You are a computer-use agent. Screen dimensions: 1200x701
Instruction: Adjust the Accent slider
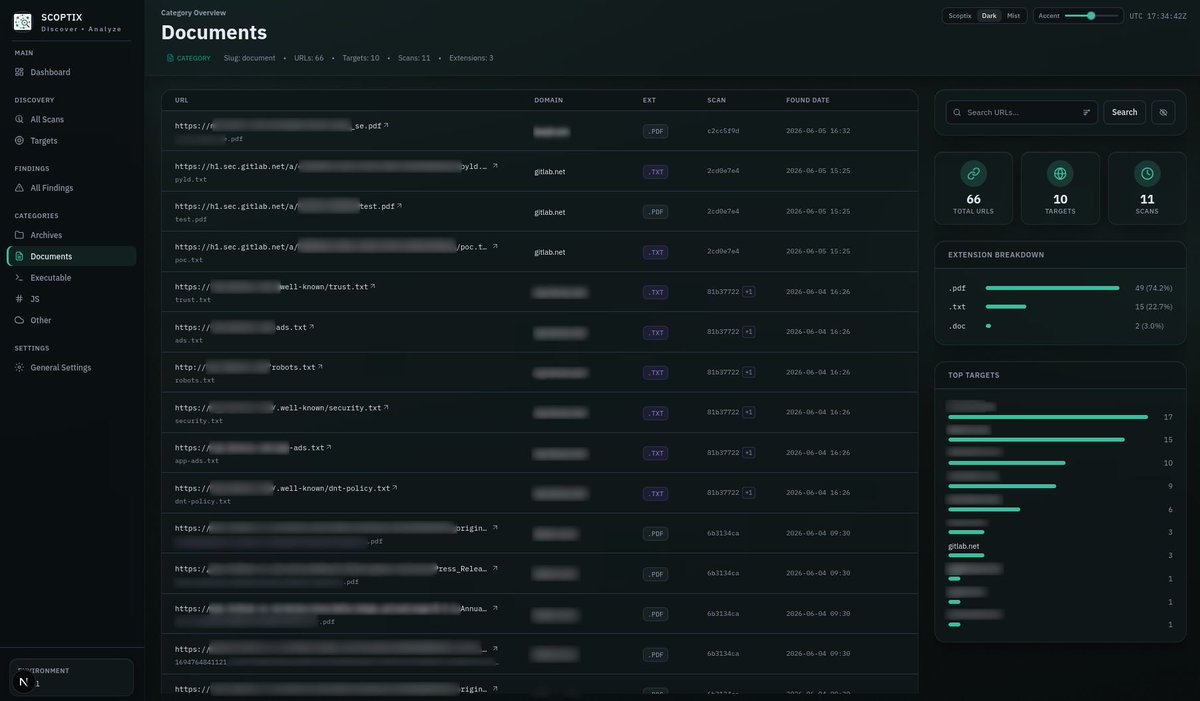coord(1092,16)
